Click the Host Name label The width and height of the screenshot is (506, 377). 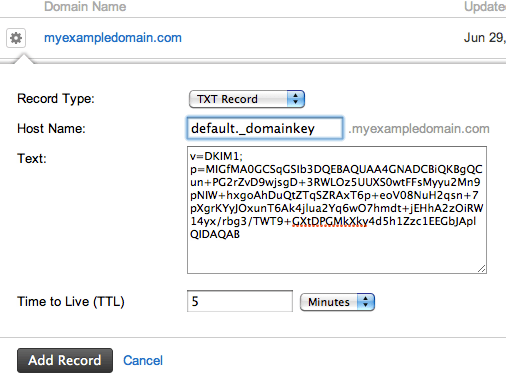[51, 128]
